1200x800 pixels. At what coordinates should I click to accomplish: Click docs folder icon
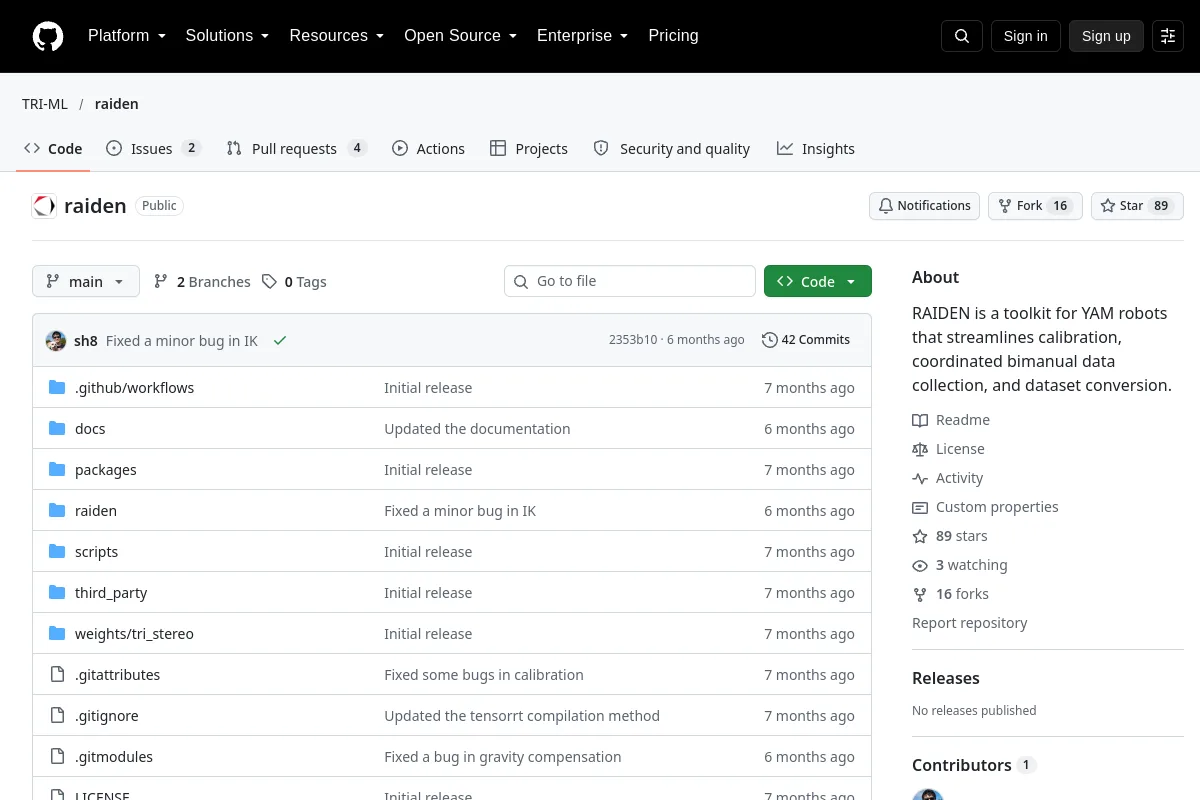point(57,428)
